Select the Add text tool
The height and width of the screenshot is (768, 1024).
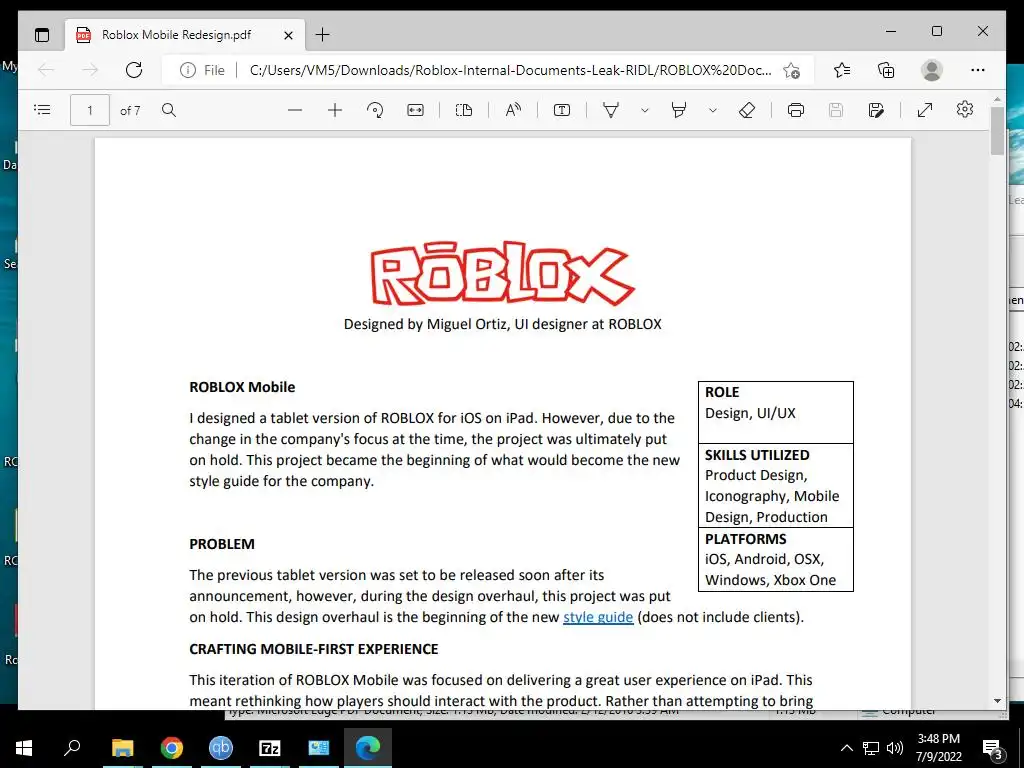(x=562, y=110)
